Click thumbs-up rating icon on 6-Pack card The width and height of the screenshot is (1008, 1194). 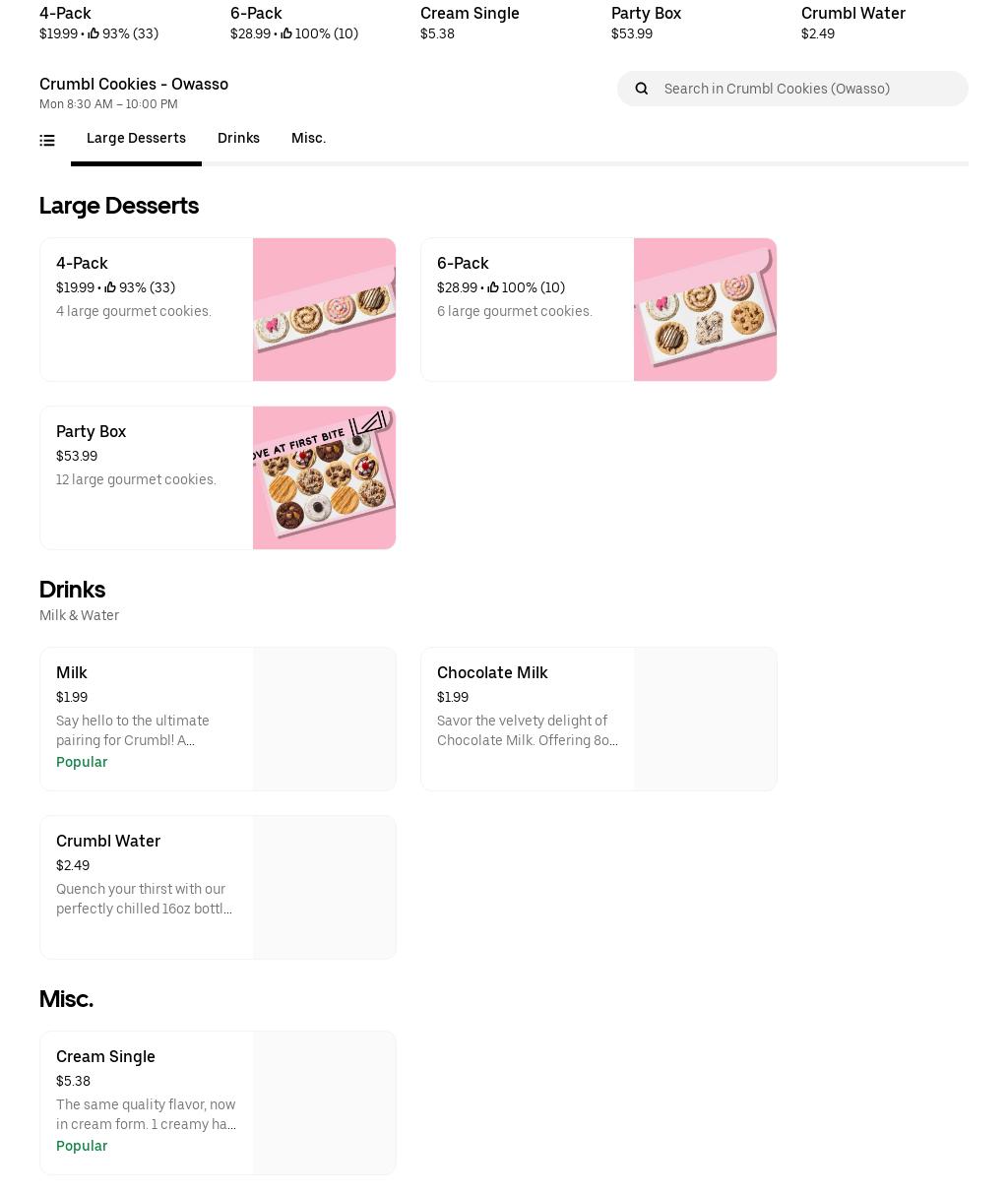point(493,287)
